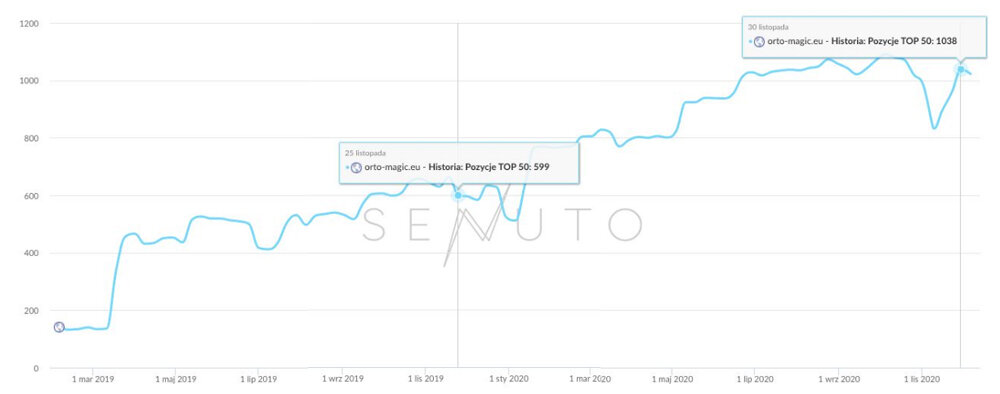
Task: Click the SEMUTO watermark logo
Action: [502, 225]
